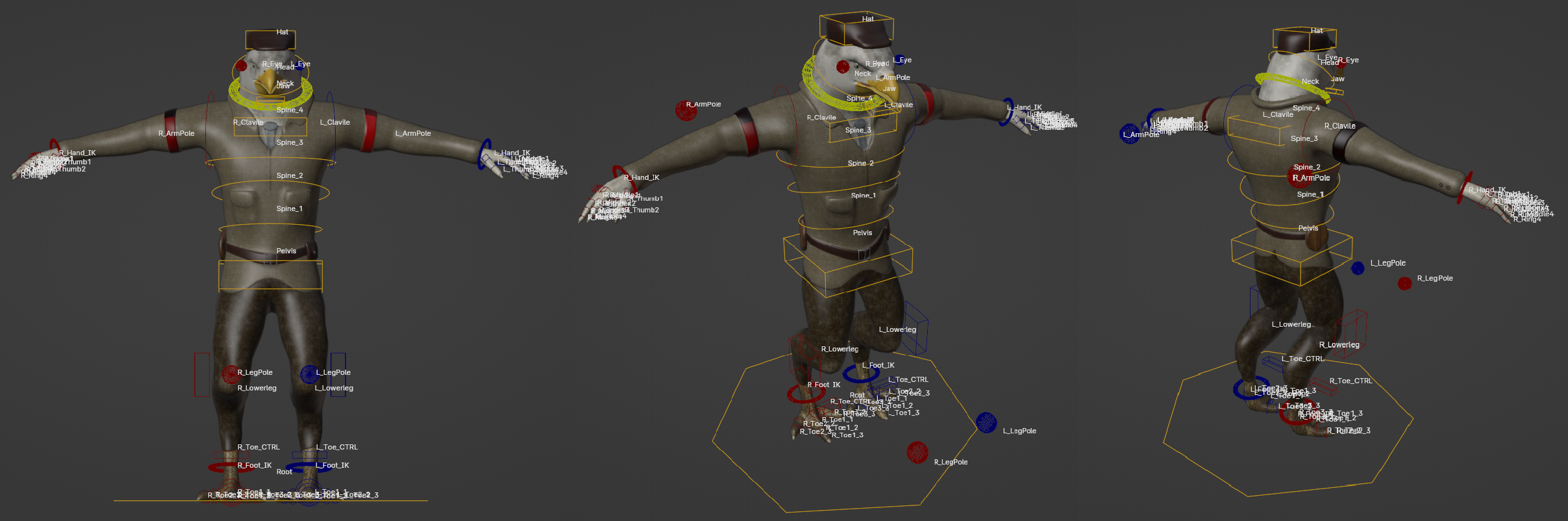Click the Jaw label in the three-quarter view
1568x521 pixels.
890,88
